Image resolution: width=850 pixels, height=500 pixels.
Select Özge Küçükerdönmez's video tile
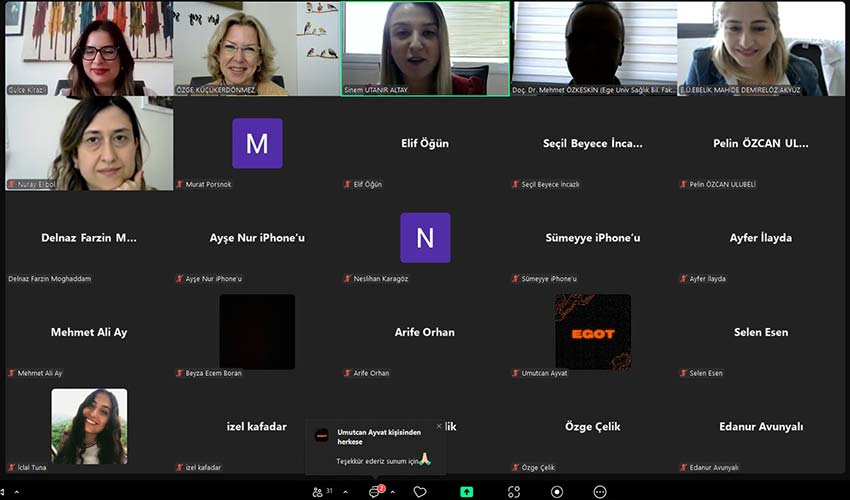[257, 49]
